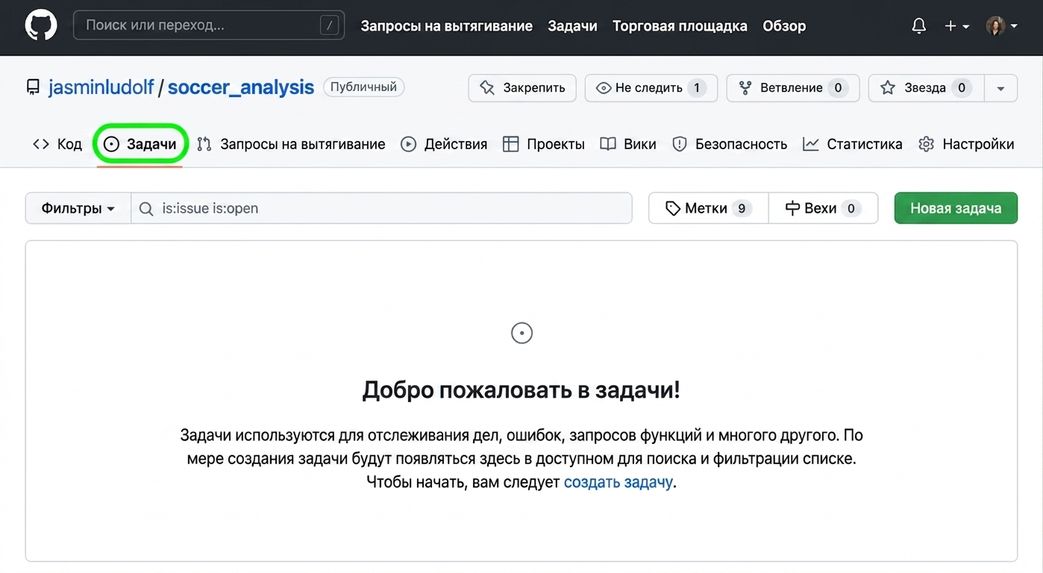Viewport: 1043px width, 573px height.
Task: Go to the Безопасность tab
Action: (730, 144)
